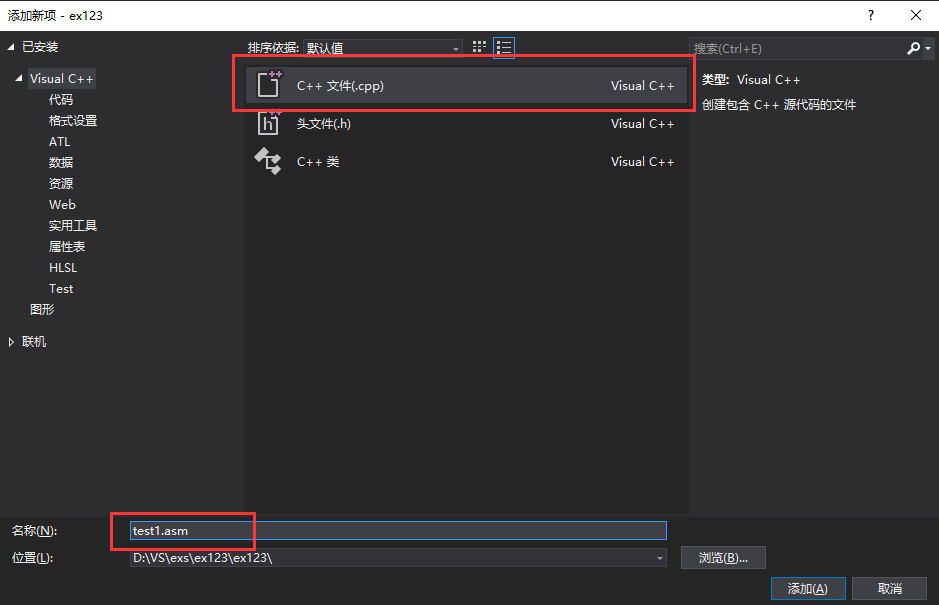Switch to small icons grid view
This screenshot has height=605, width=939.
click(479, 47)
